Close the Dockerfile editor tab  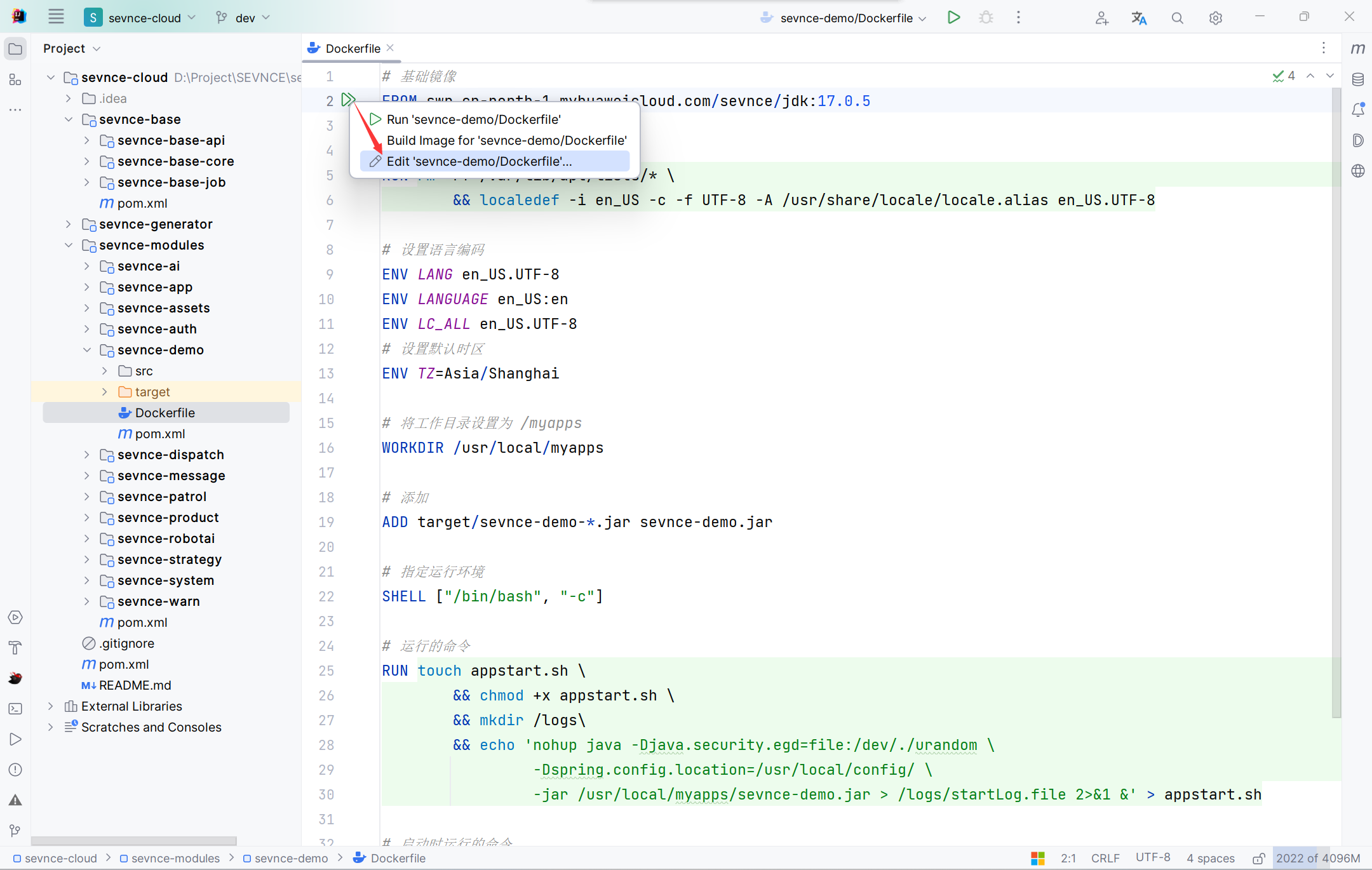(390, 48)
